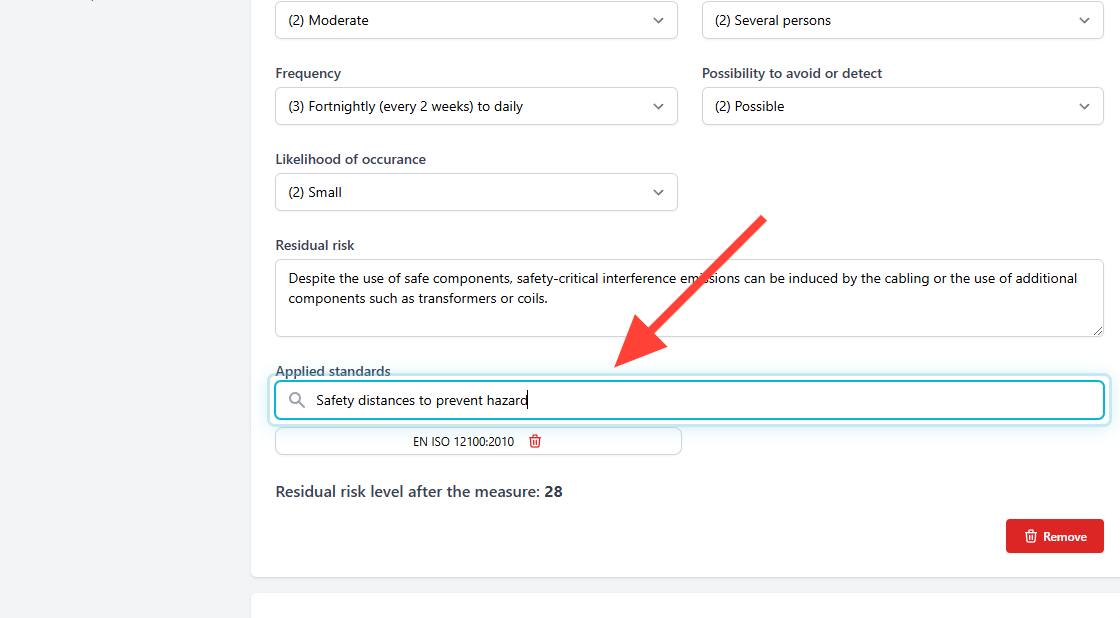Click the Possibility to avoid or detect label
The image size is (1120, 618).
coord(791,73)
